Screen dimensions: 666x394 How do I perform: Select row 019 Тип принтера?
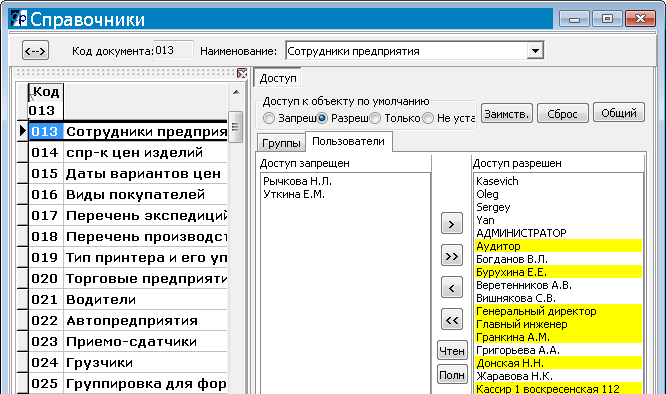pos(128,258)
